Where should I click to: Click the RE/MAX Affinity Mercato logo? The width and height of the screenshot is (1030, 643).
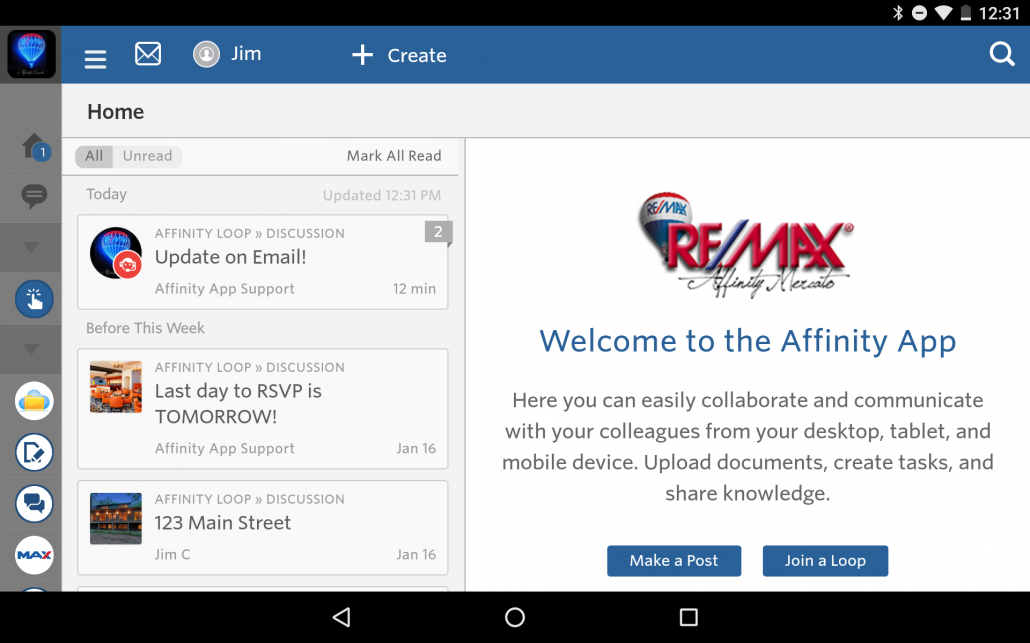pyautogui.click(x=746, y=245)
